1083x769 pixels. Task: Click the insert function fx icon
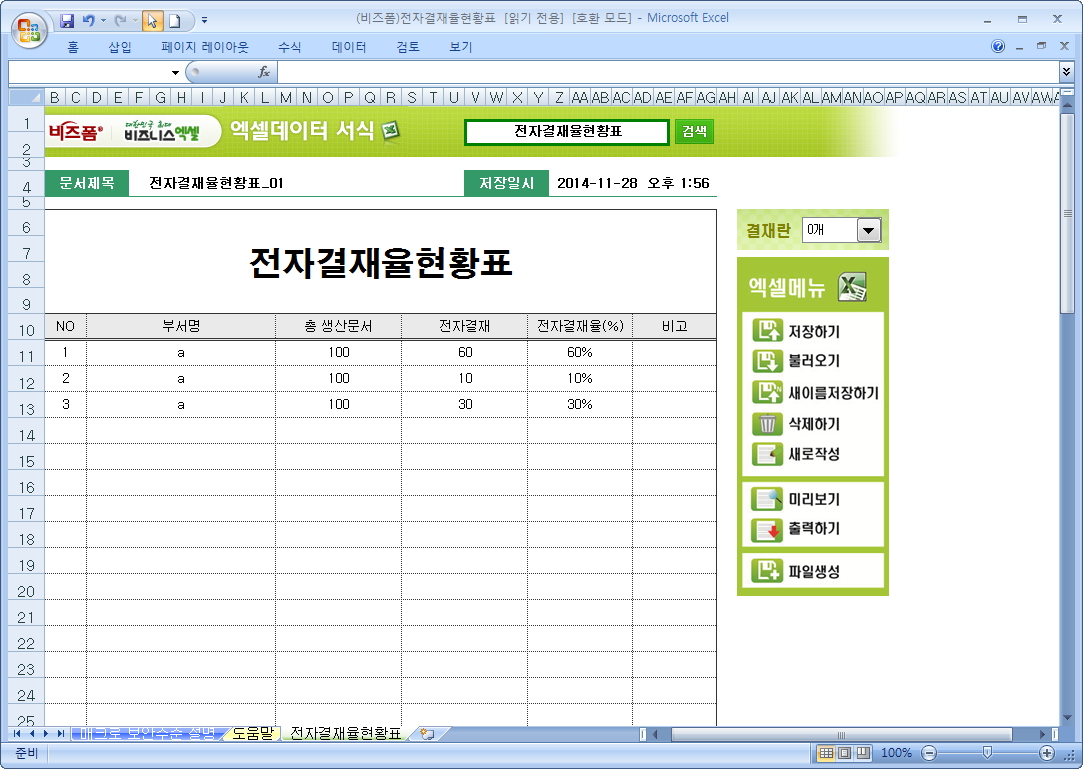click(x=264, y=72)
